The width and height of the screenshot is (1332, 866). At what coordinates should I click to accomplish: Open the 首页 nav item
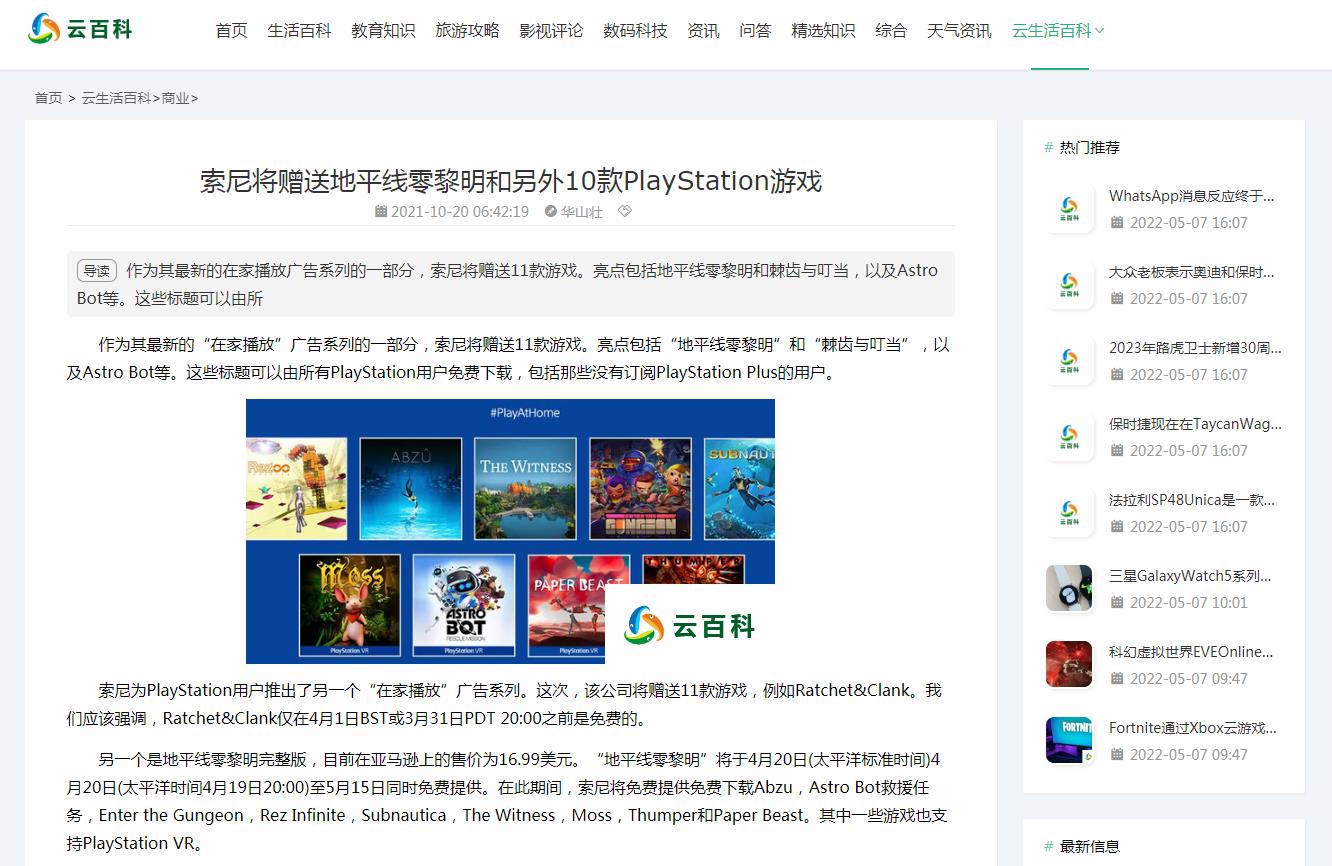click(231, 31)
